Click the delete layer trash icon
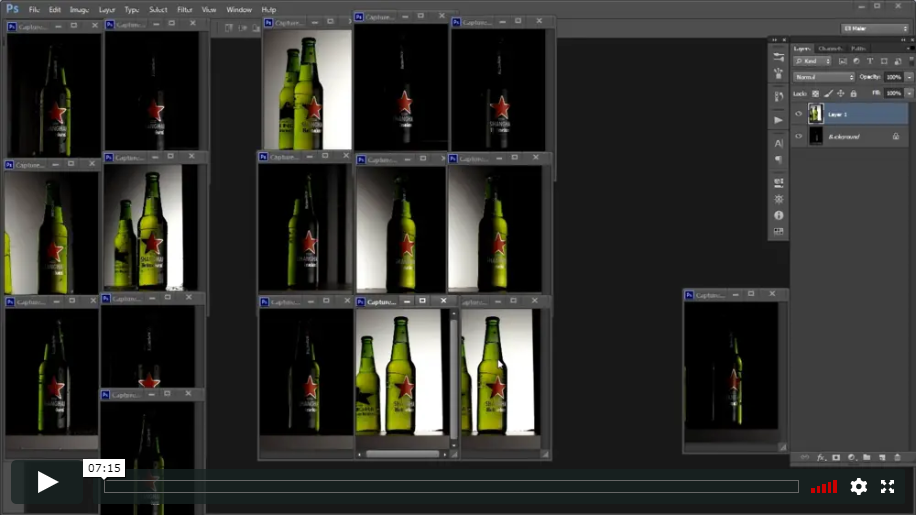This screenshot has height=515, width=916. (897, 458)
